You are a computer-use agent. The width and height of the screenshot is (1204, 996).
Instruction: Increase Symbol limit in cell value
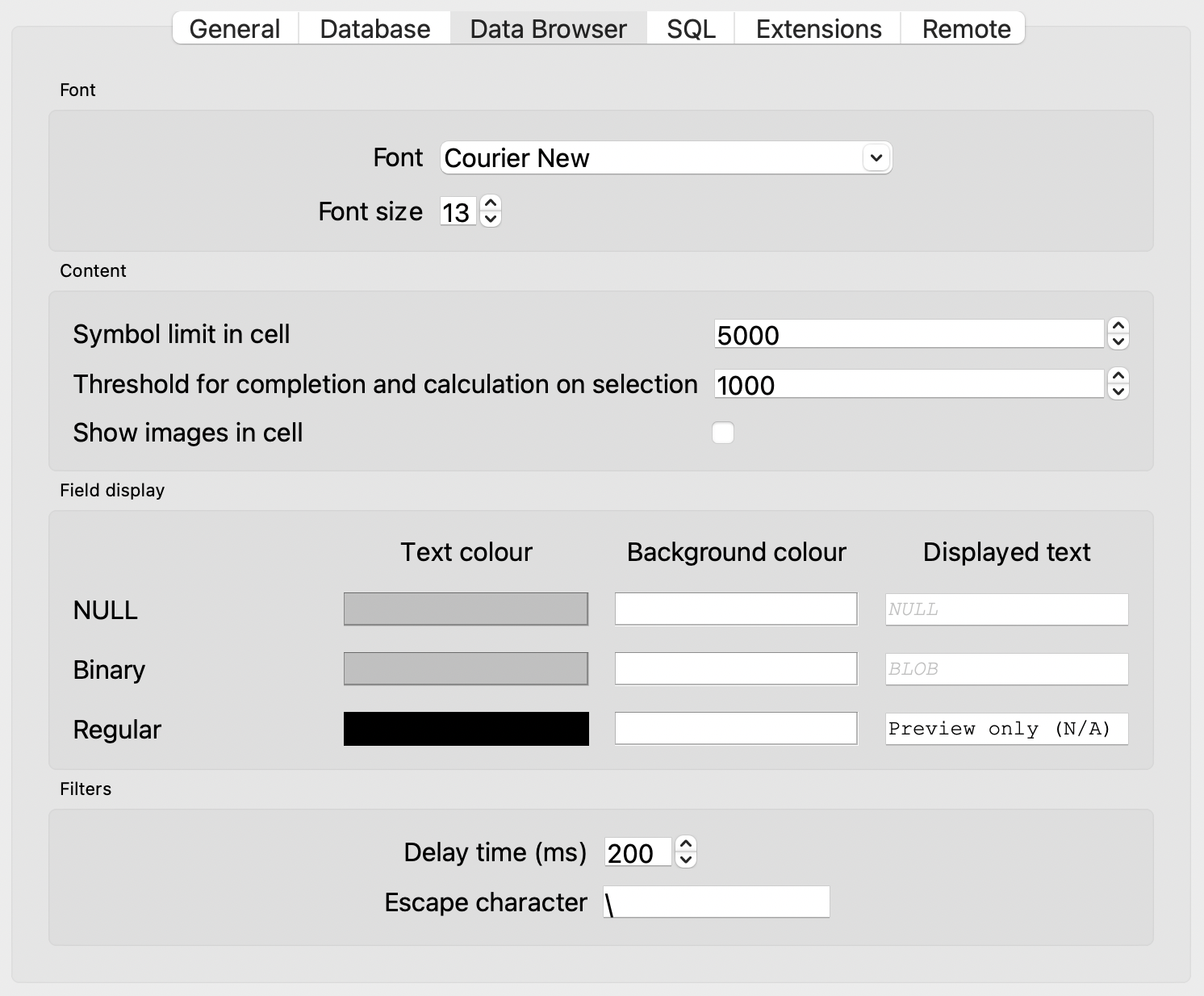point(1118,326)
